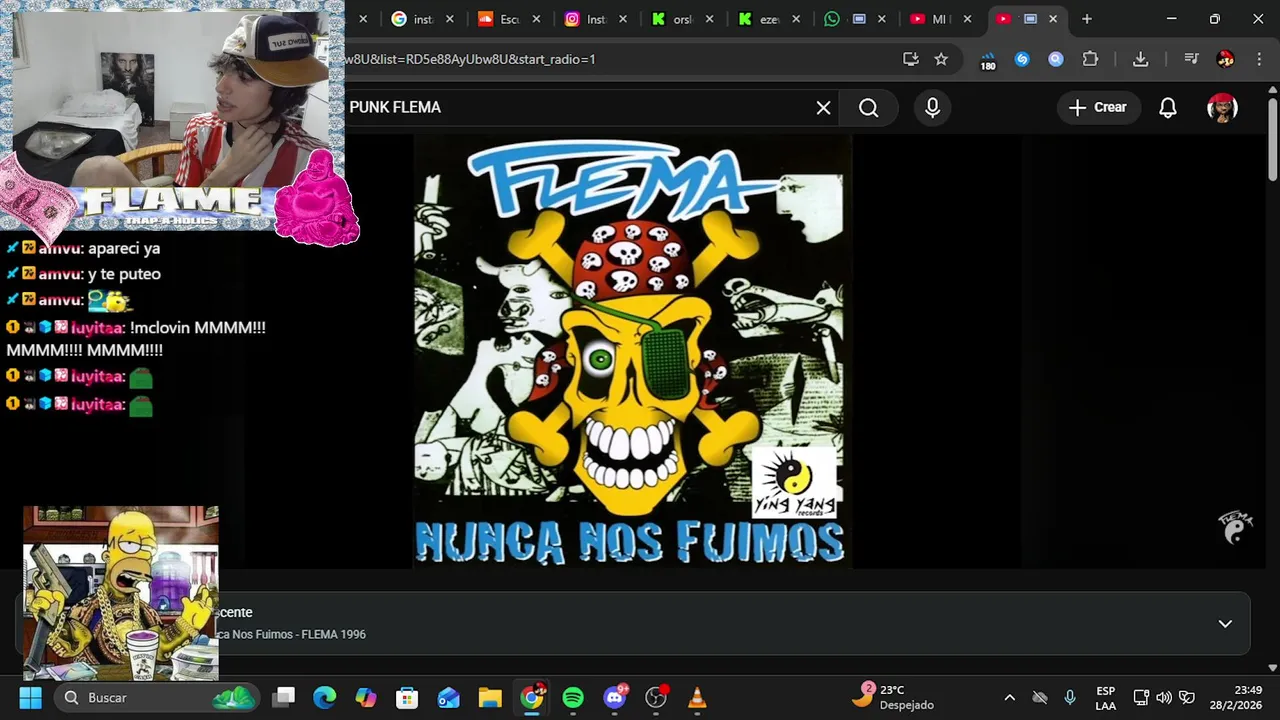Click the blue magnifier extension icon
Image resolution: width=1280 pixels, height=720 pixels.
[x=1056, y=59]
